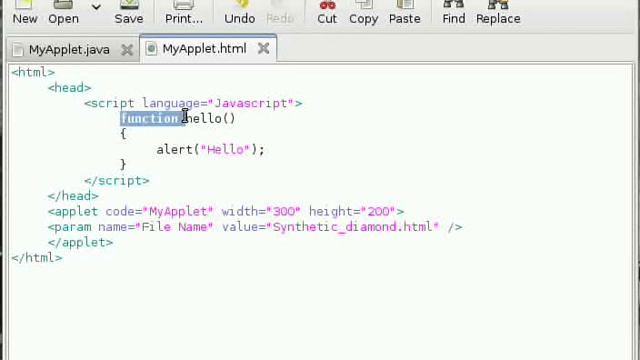Viewport: 640px width, 360px height.
Task: Open the Find tool
Action: [453, 12]
